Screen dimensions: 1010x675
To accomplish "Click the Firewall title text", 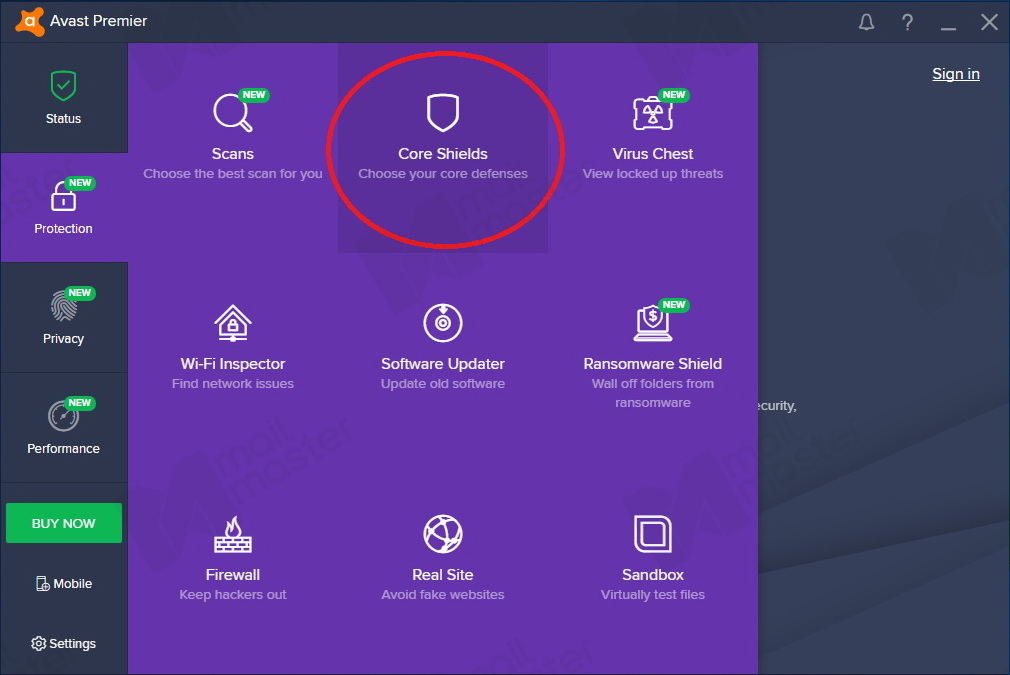I will [233, 575].
